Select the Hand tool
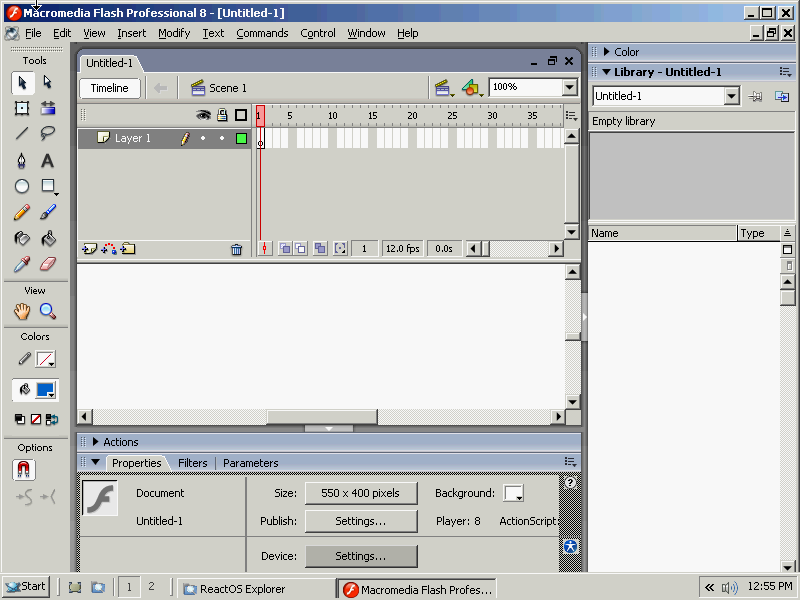The width and height of the screenshot is (800, 600). [22, 311]
